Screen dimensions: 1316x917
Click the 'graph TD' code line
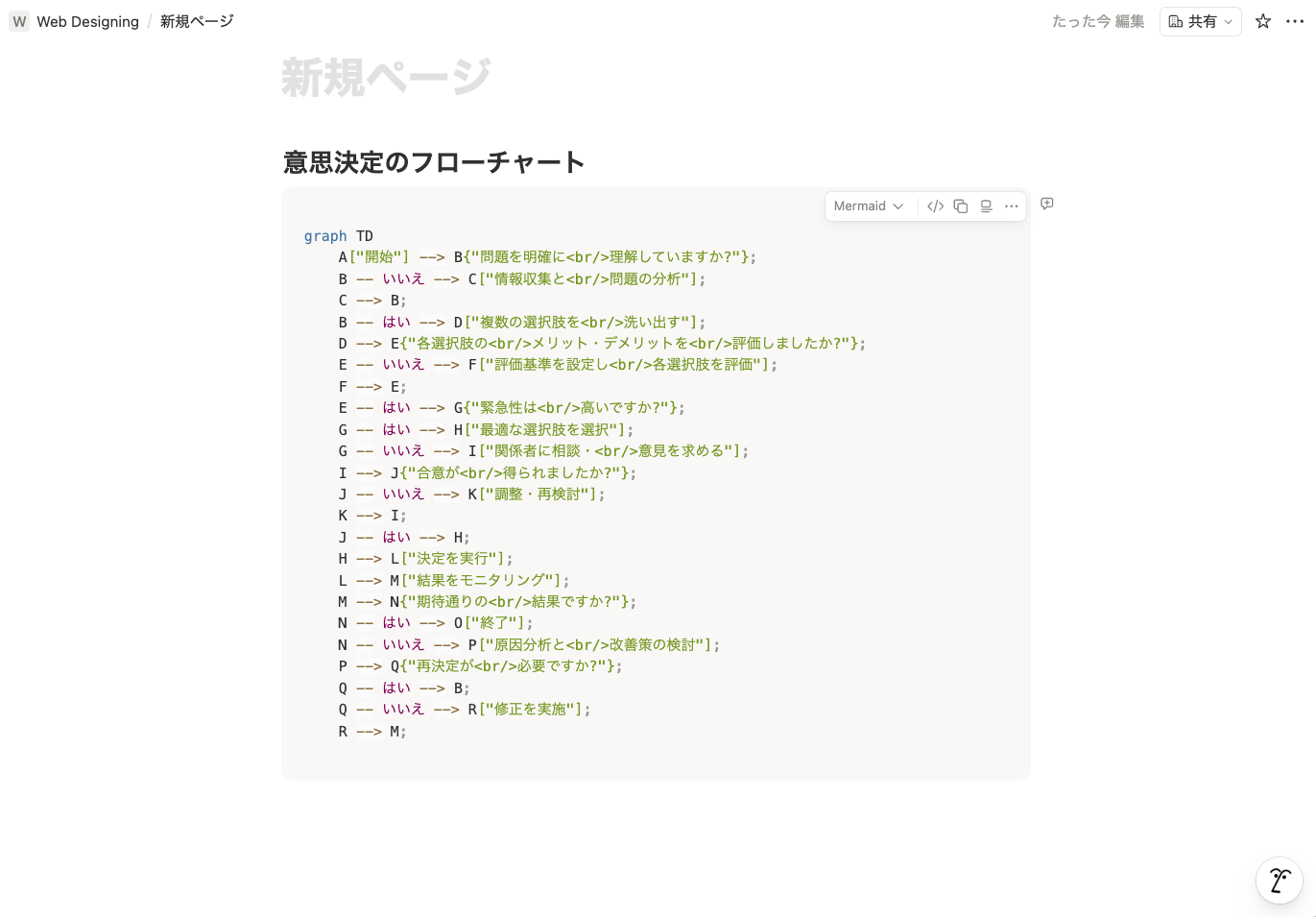338,236
